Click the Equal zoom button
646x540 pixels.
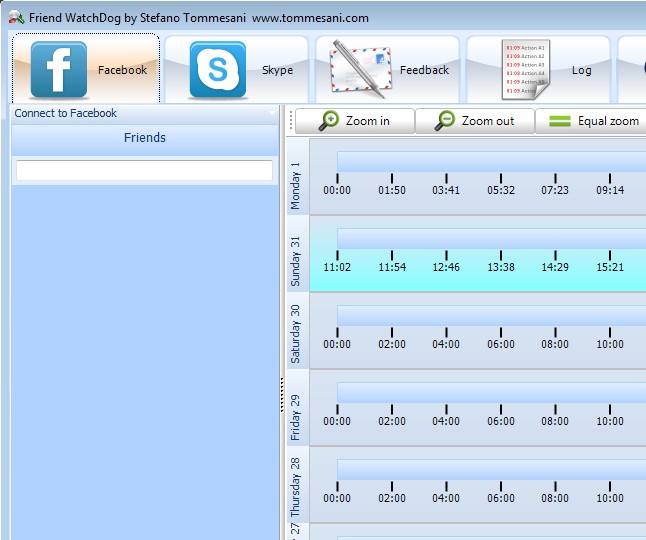591,121
